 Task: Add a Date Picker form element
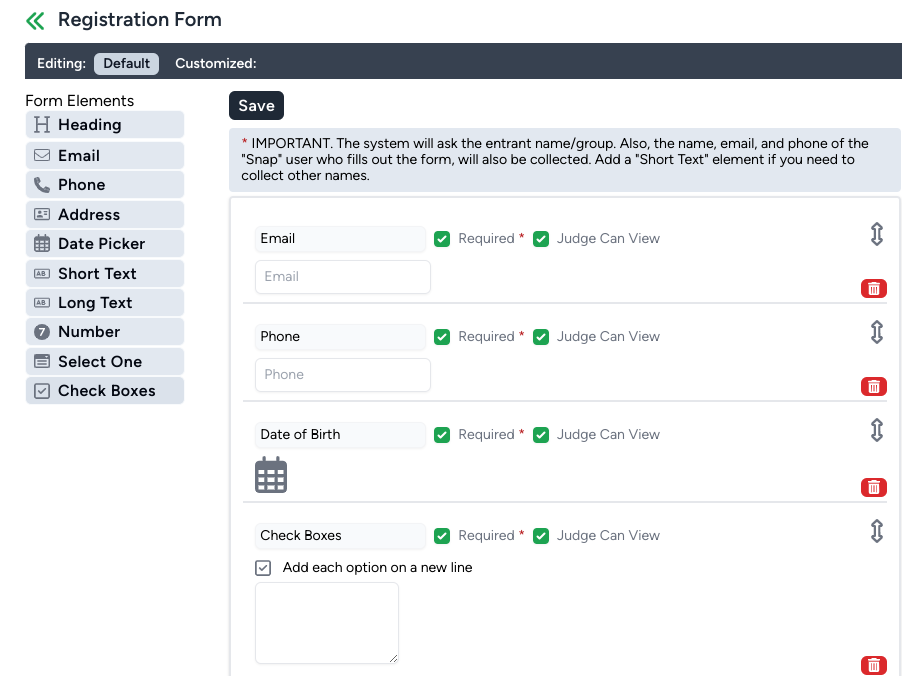[x=105, y=244]
